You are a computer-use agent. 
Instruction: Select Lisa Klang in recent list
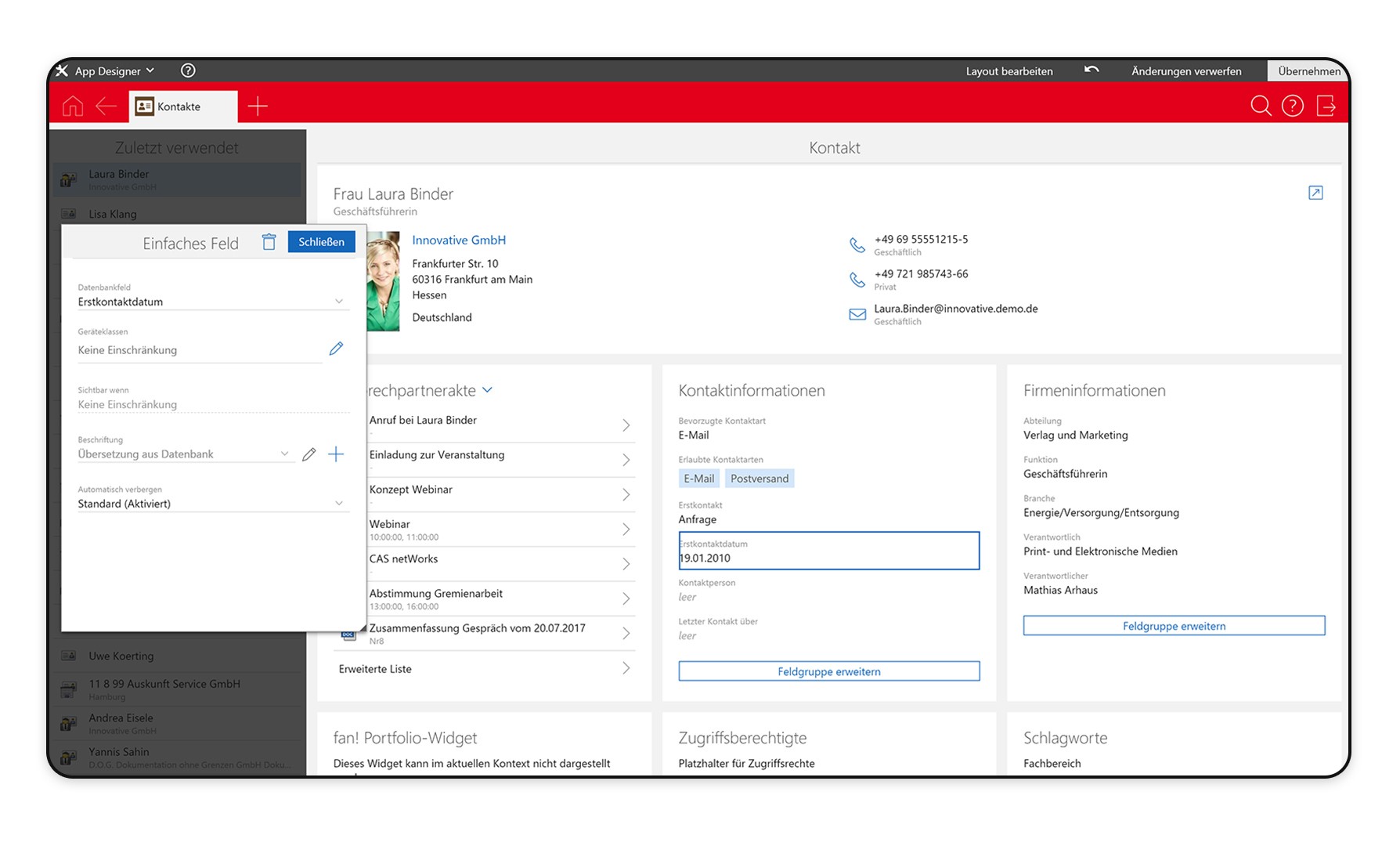177,214
